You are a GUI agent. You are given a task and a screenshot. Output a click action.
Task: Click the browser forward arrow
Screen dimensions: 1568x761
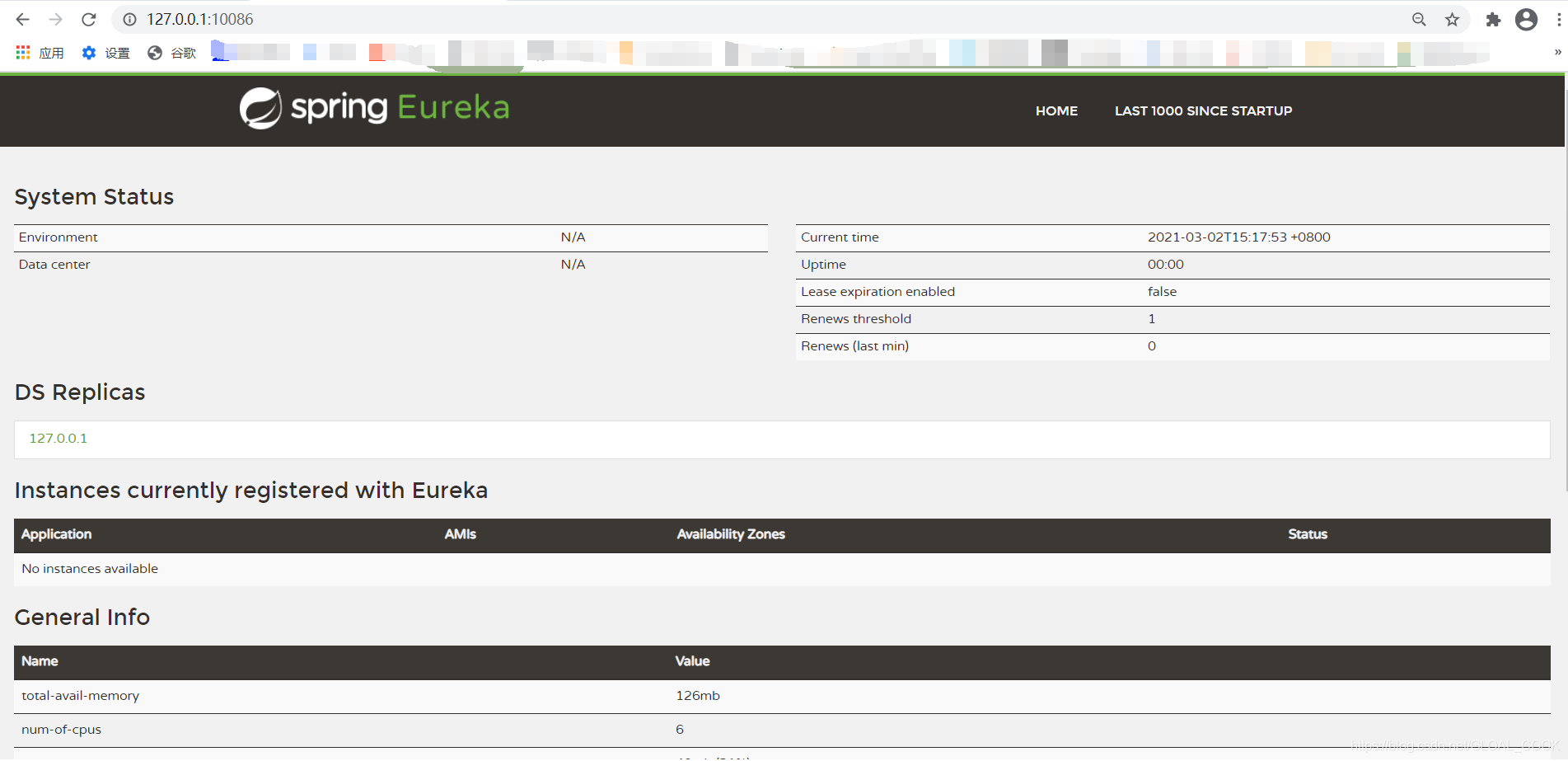click(56, 19)
